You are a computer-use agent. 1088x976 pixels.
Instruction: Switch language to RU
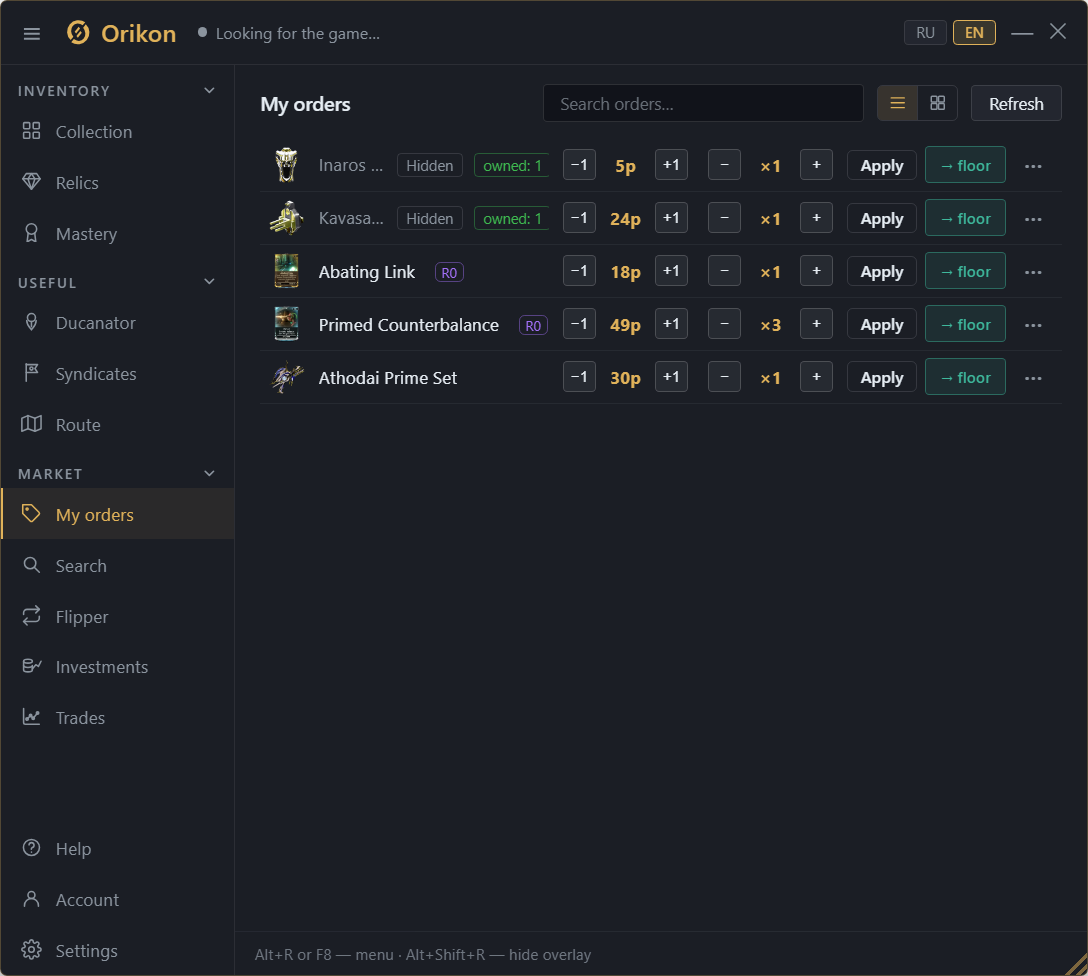[x=925, y=33]
